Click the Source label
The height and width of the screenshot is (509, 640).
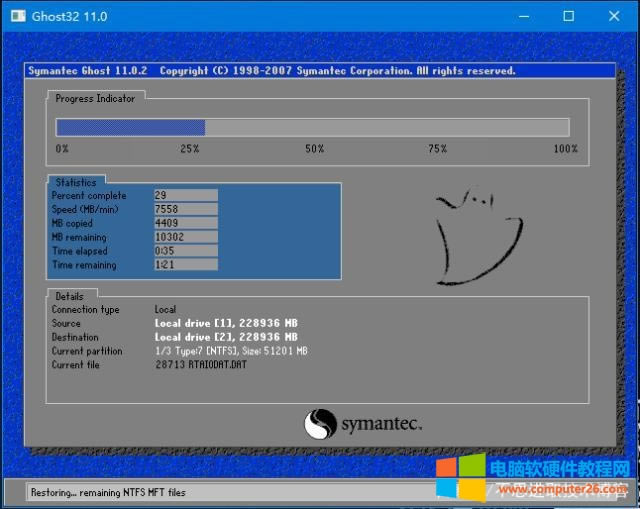[66, 323]
